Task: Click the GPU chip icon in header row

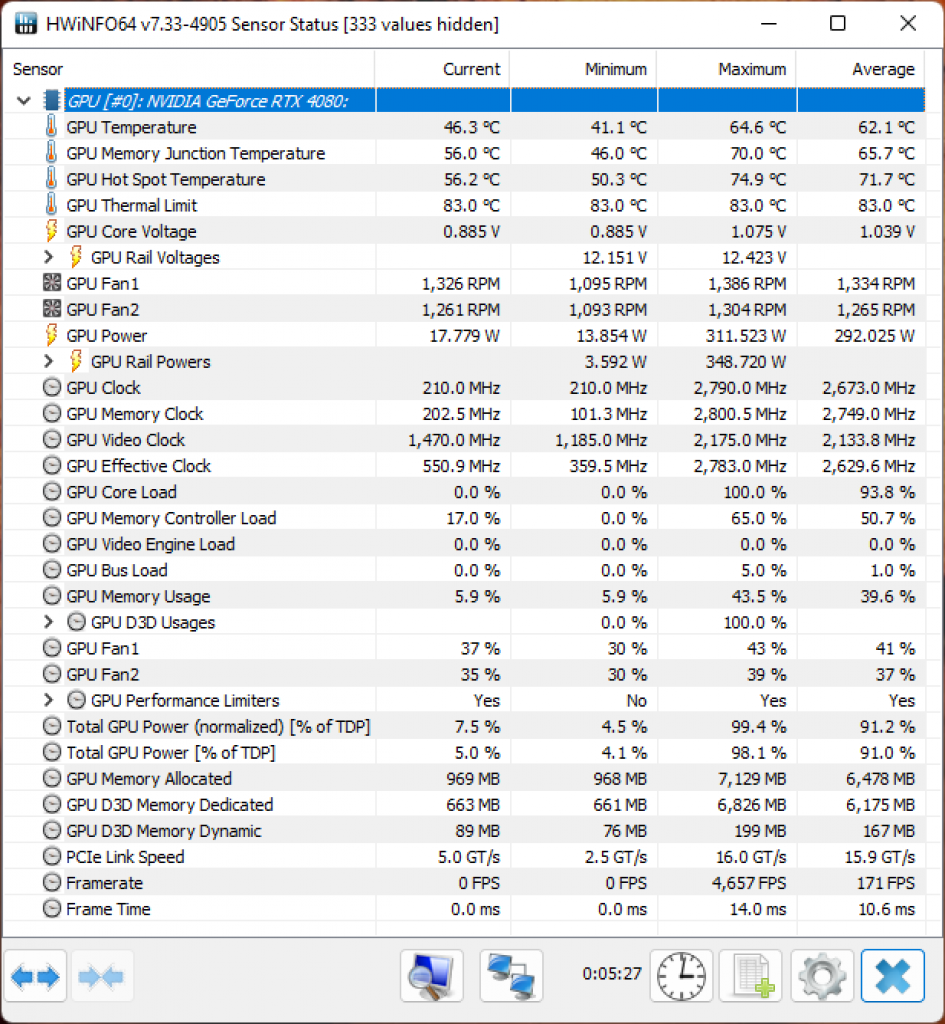Action: [x=52, y=100]
